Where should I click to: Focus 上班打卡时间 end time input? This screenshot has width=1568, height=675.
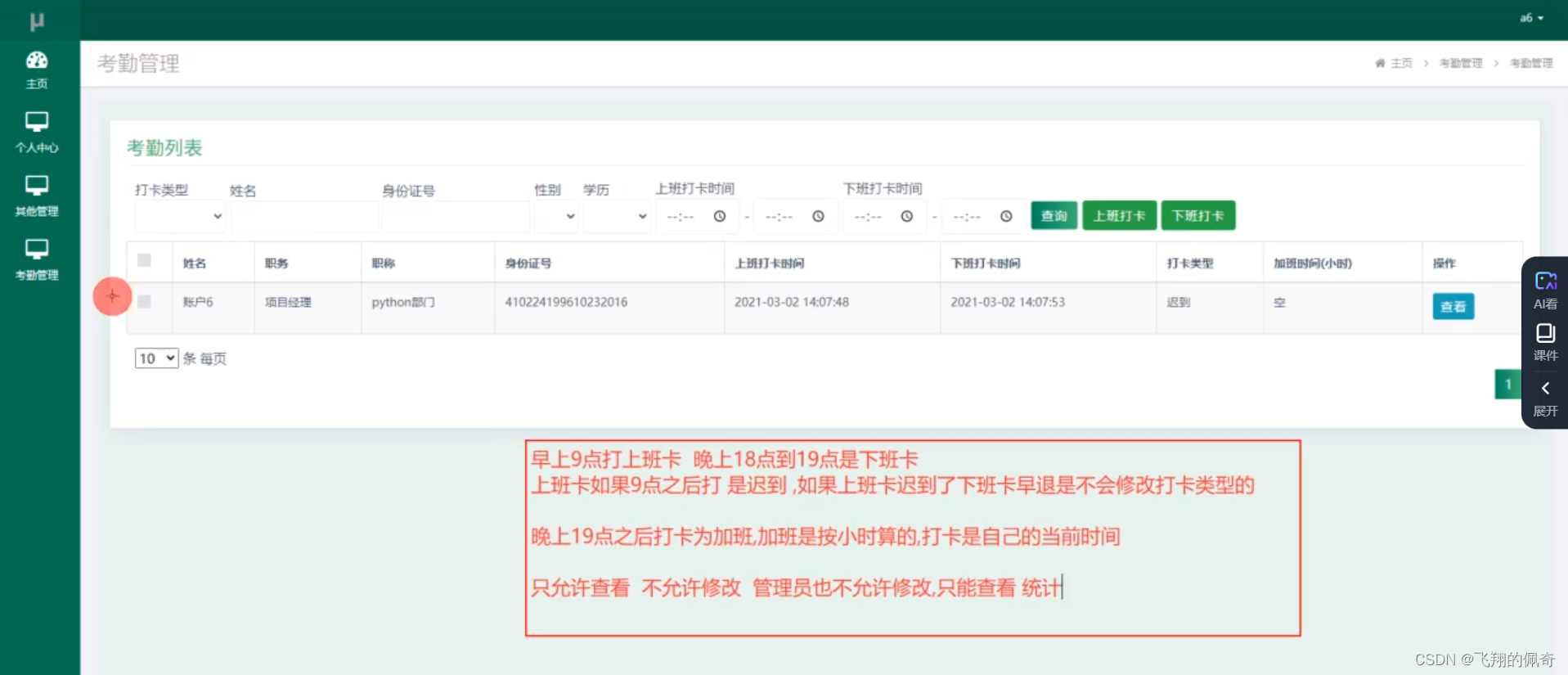(x=796, y=216)
